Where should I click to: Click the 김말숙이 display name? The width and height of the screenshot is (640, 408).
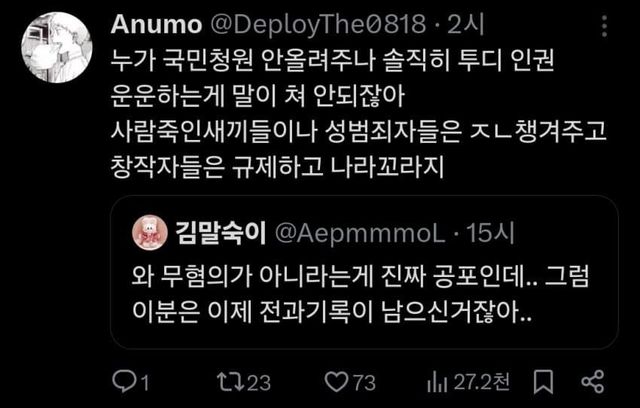[220, 233]
